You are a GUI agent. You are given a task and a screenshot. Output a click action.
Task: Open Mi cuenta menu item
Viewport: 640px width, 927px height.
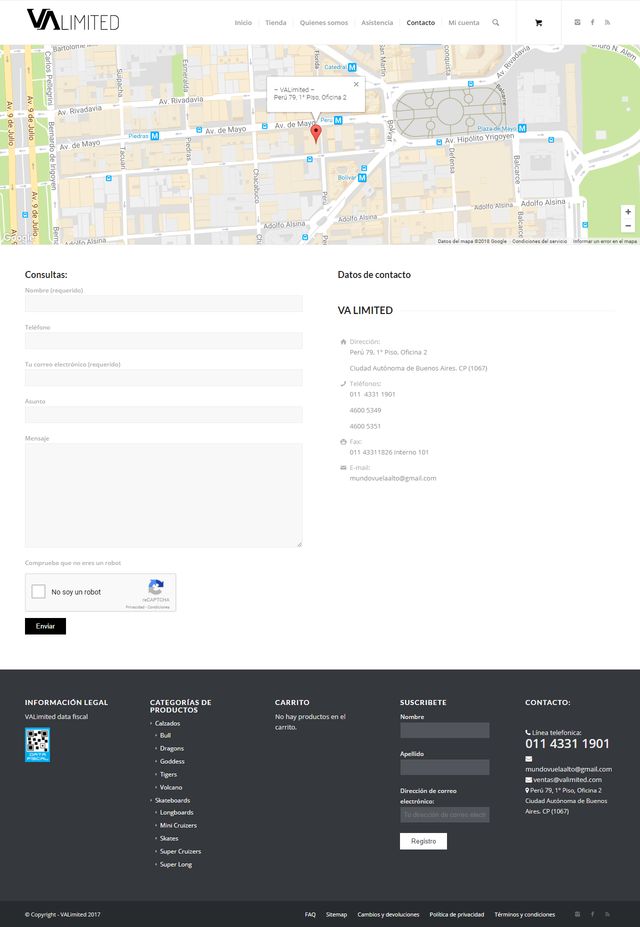464,22
